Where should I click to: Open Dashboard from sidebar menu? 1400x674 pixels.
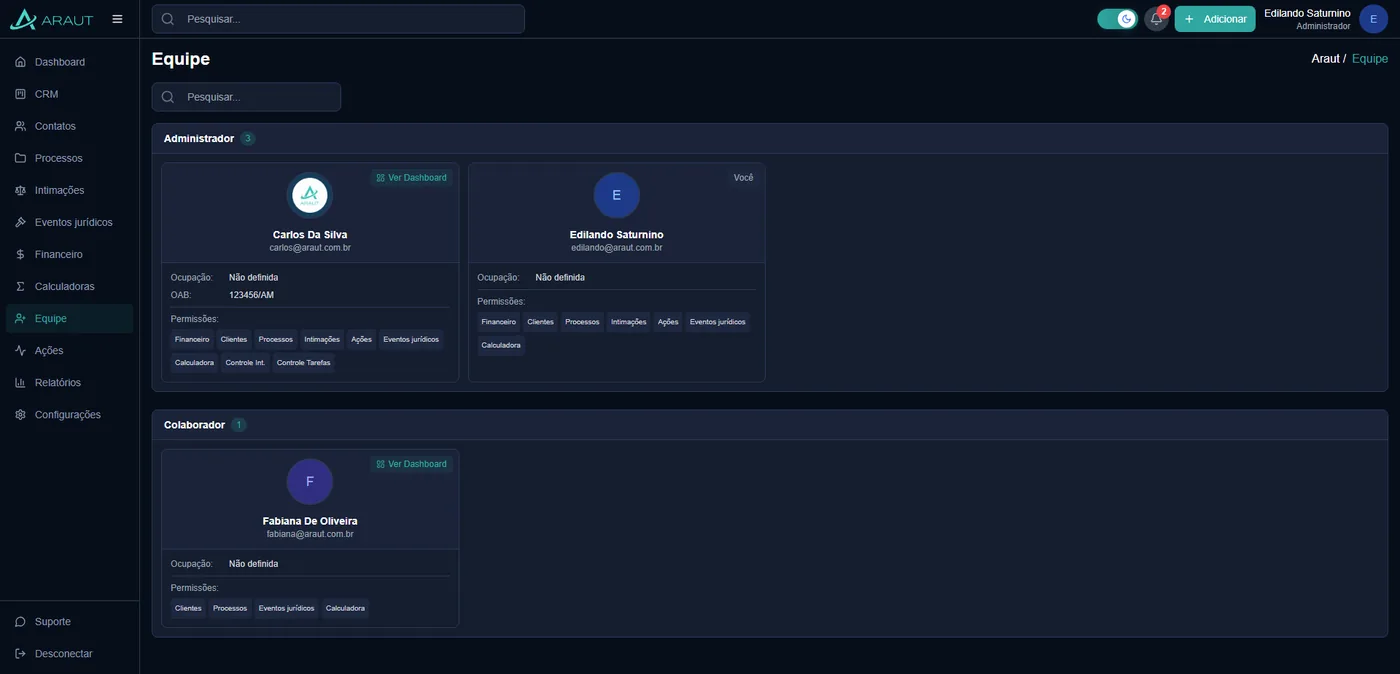click(69, 62)
